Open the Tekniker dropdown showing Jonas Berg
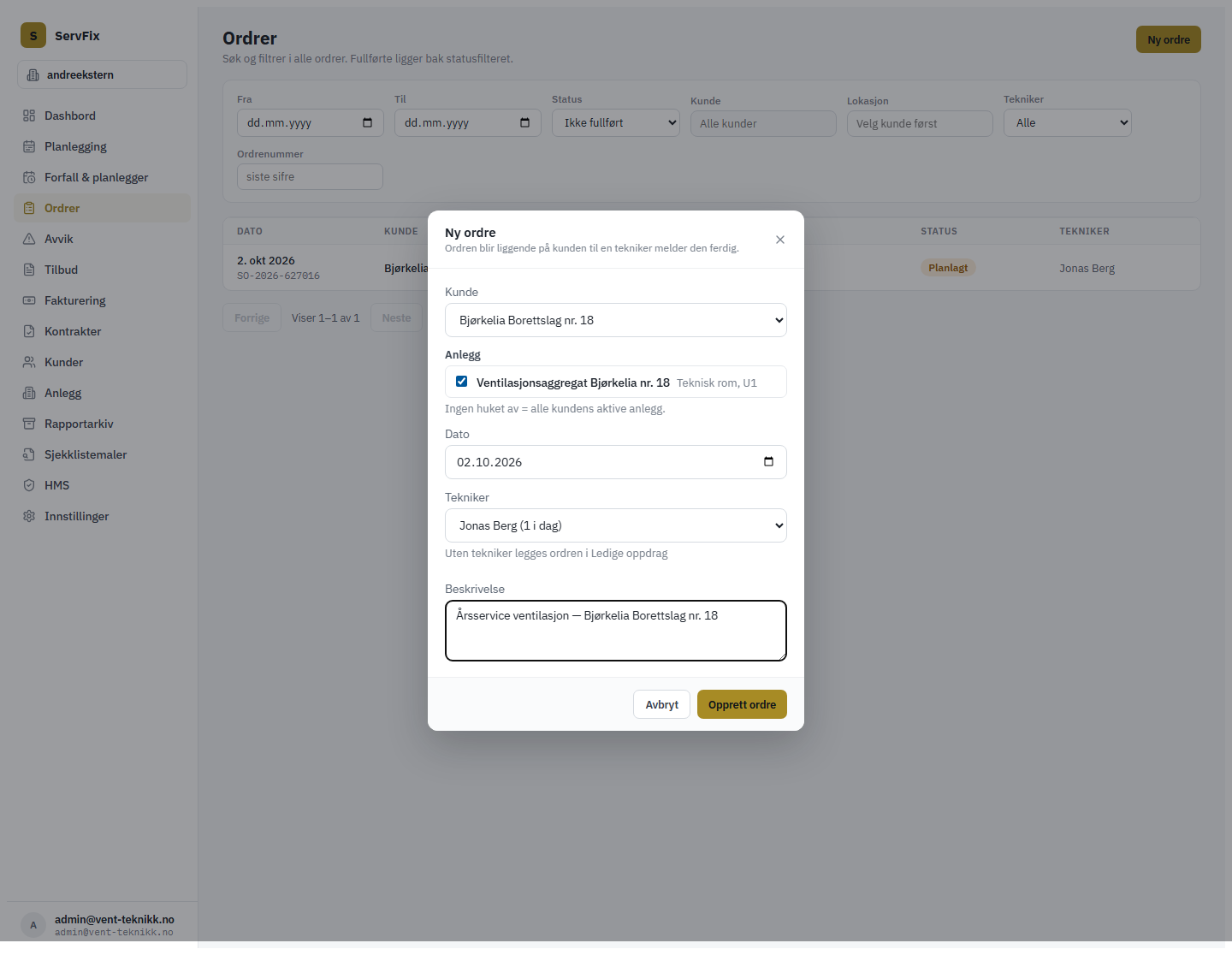The width and height of the screenshot is (1232, 955). point(616,525)
